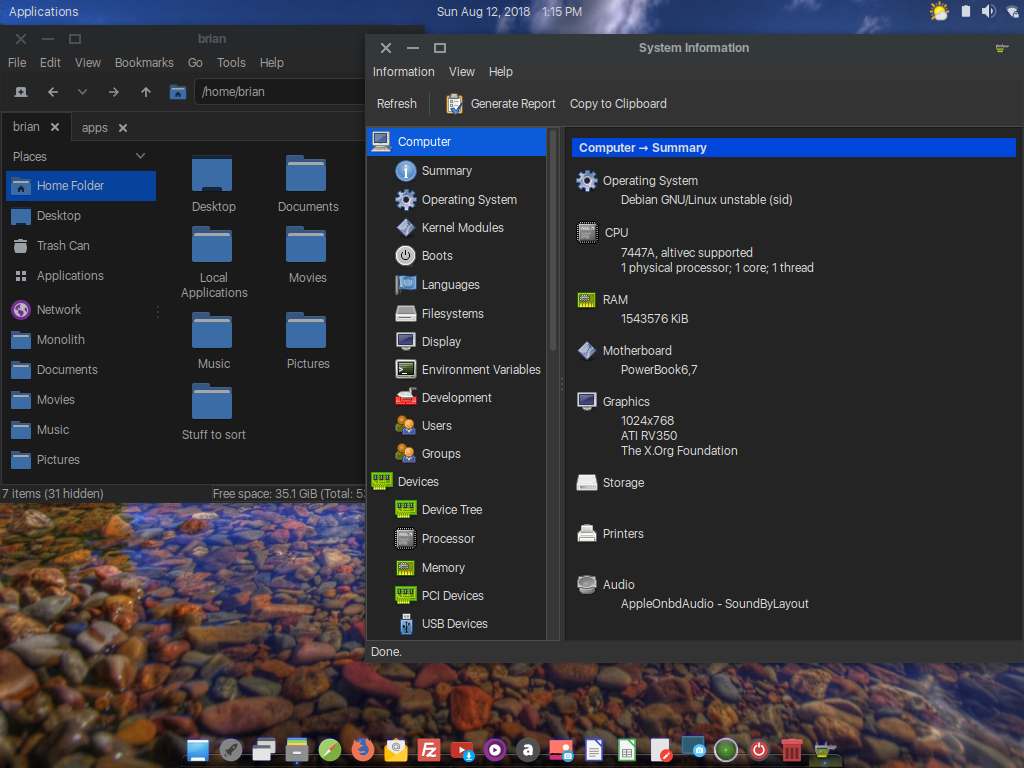Viewport: 1024px width, 768px height.
Task: Click the /home/brian path field
Action: click(x=280, y=92)
